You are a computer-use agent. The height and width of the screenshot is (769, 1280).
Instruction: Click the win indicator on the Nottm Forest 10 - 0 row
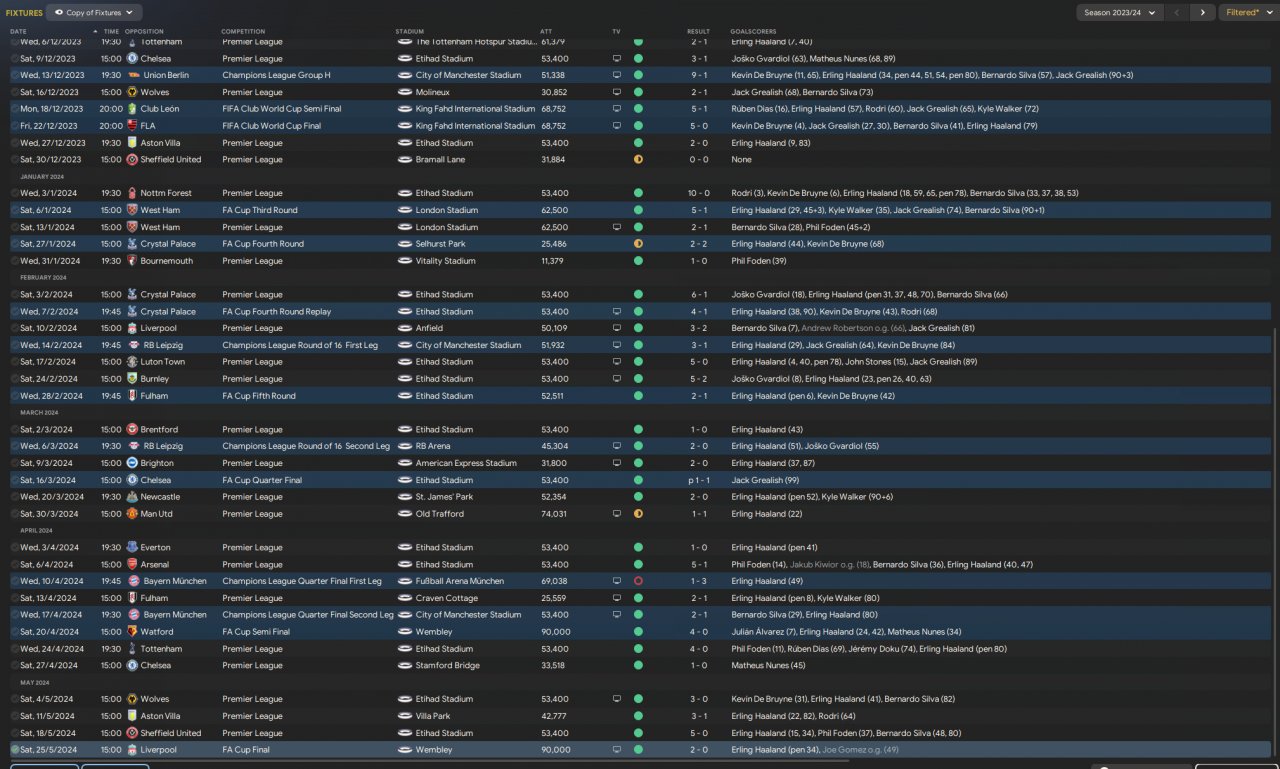click(638, 193)
